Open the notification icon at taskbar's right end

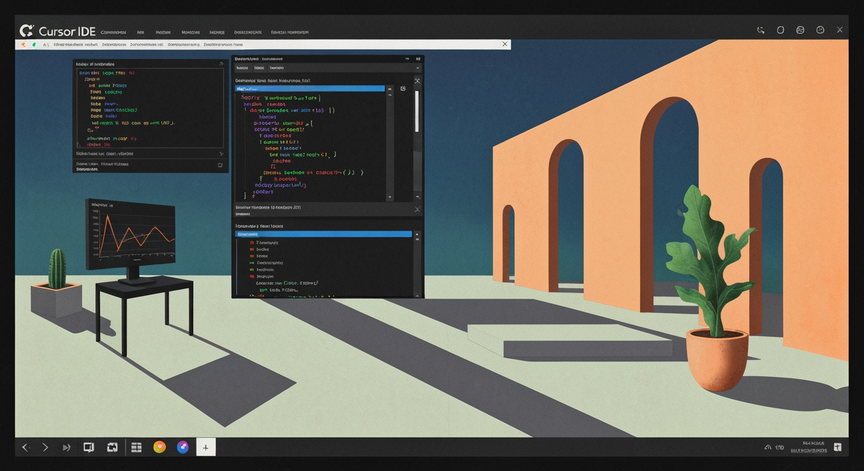click(x=838, y=447)
